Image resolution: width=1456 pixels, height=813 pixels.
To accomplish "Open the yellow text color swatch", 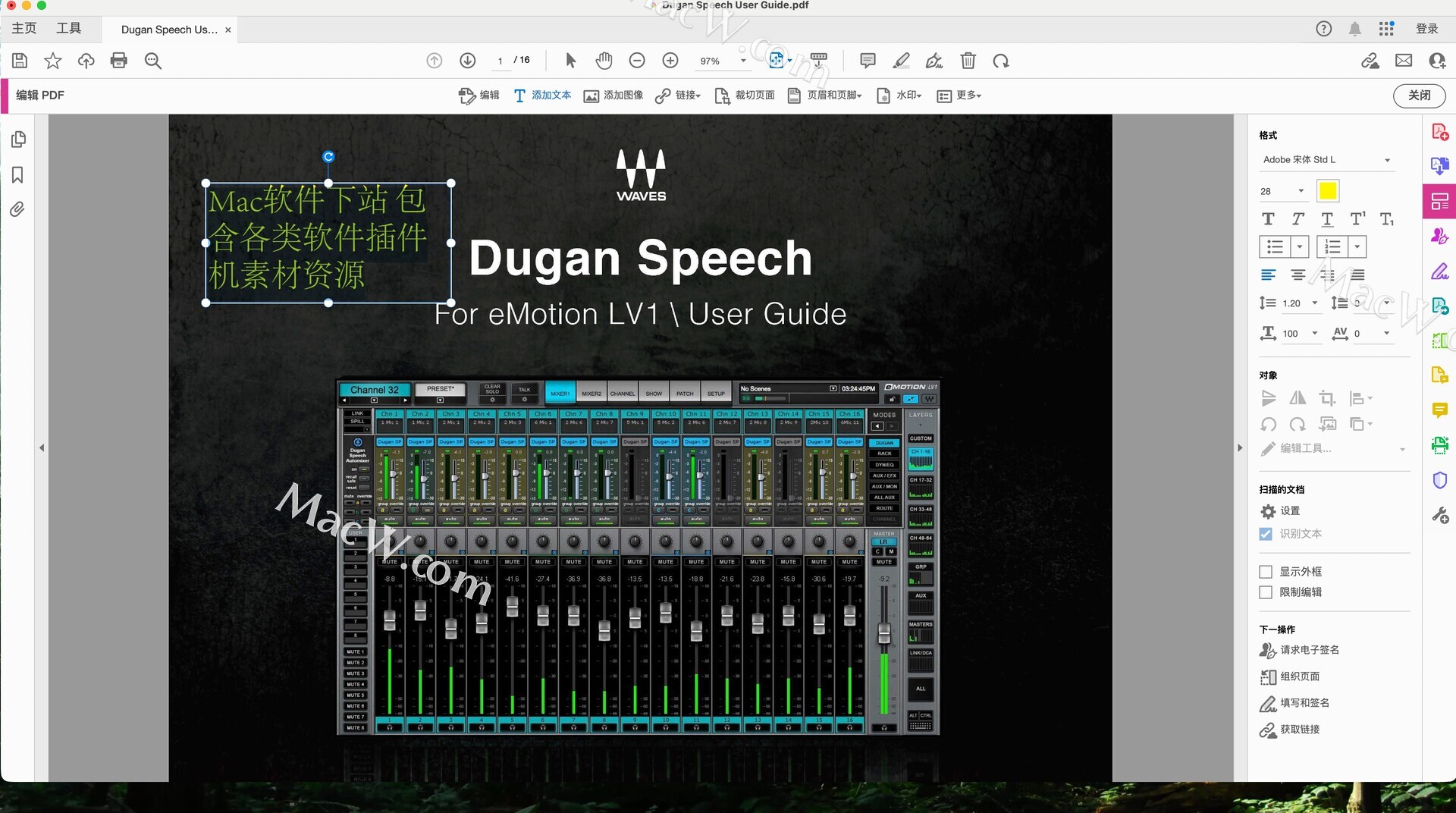I will point(1328,191).
